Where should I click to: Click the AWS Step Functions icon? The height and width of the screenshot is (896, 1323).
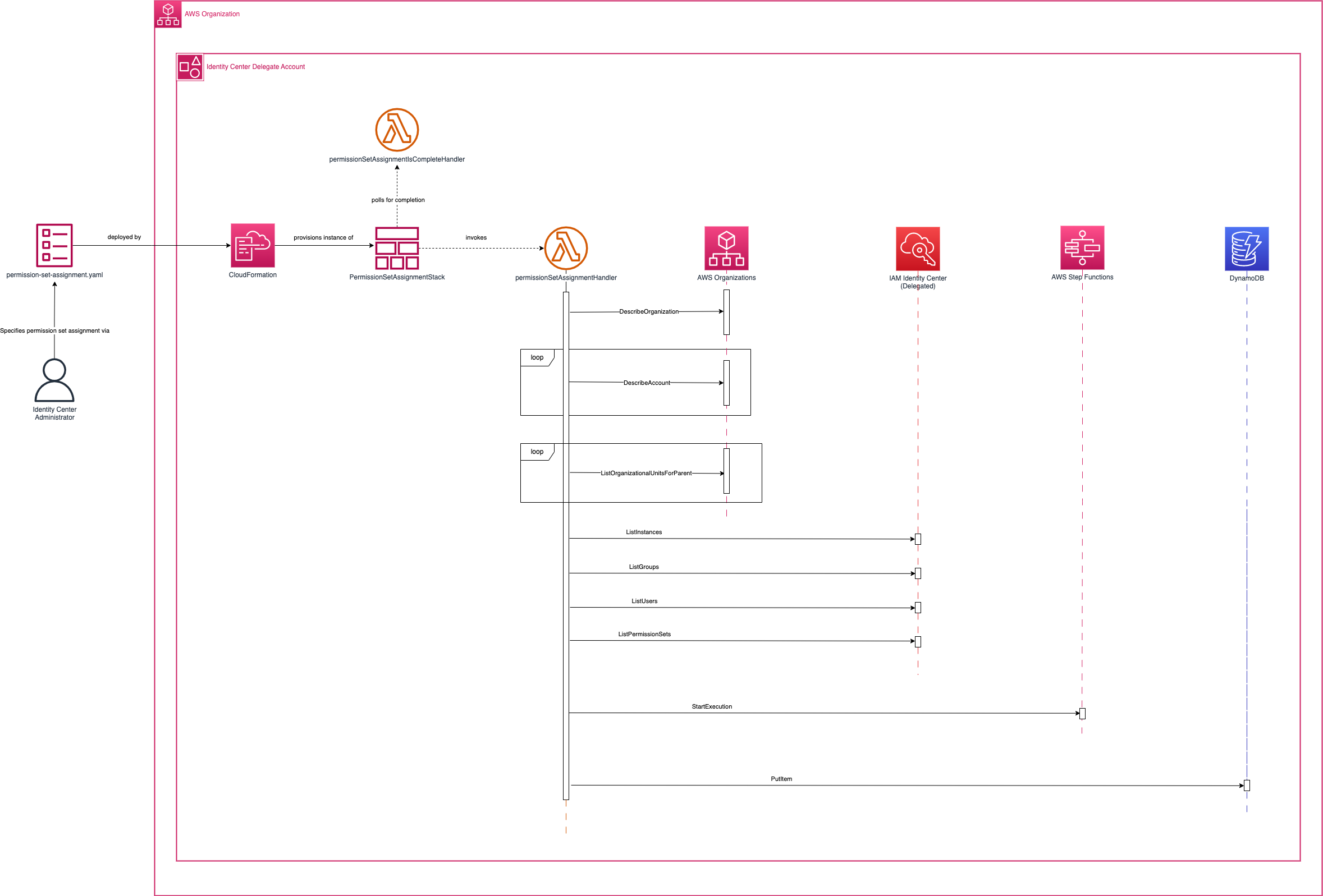[x=1082, y=247]
